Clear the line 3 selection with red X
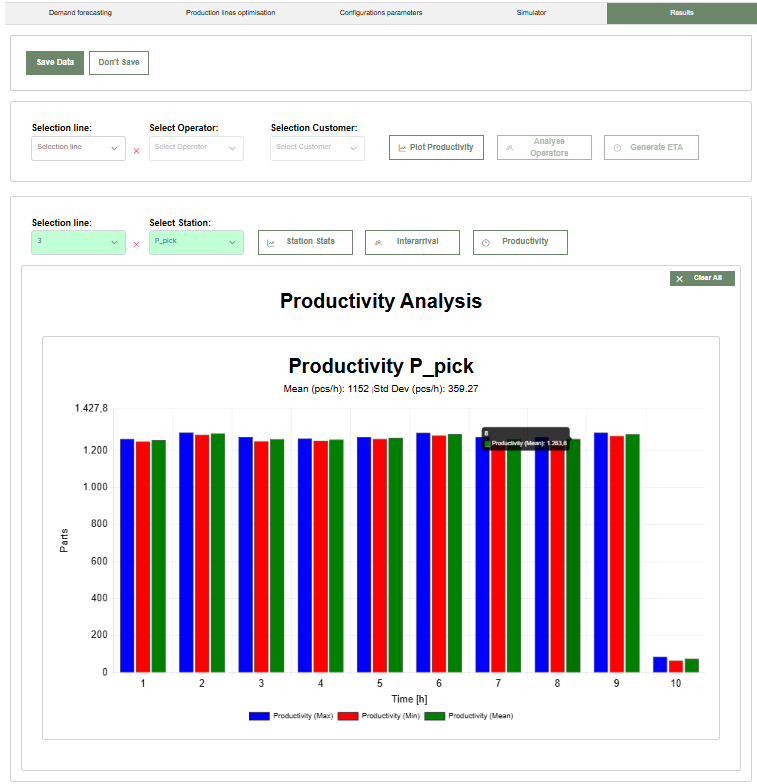This screenshot has width=757, height=784. 136,244
